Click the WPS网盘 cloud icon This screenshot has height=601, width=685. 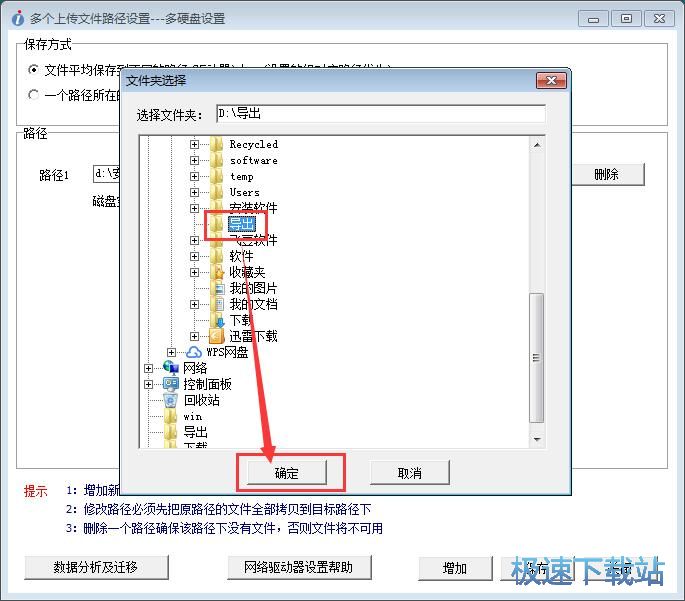[x=194, y=352]
